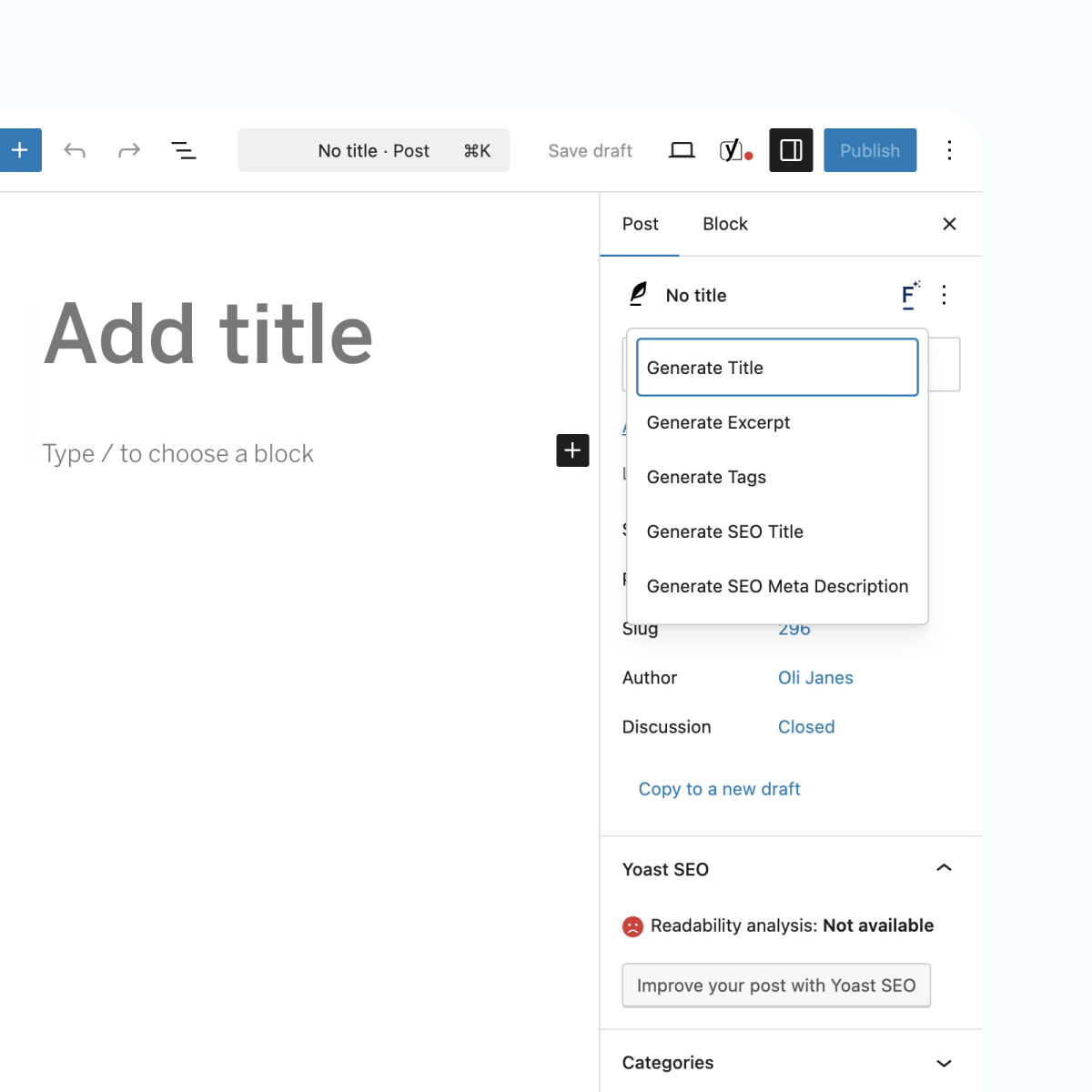
Task: Collapse the Yoast SEO panel
Action: (x=944, y=868)
